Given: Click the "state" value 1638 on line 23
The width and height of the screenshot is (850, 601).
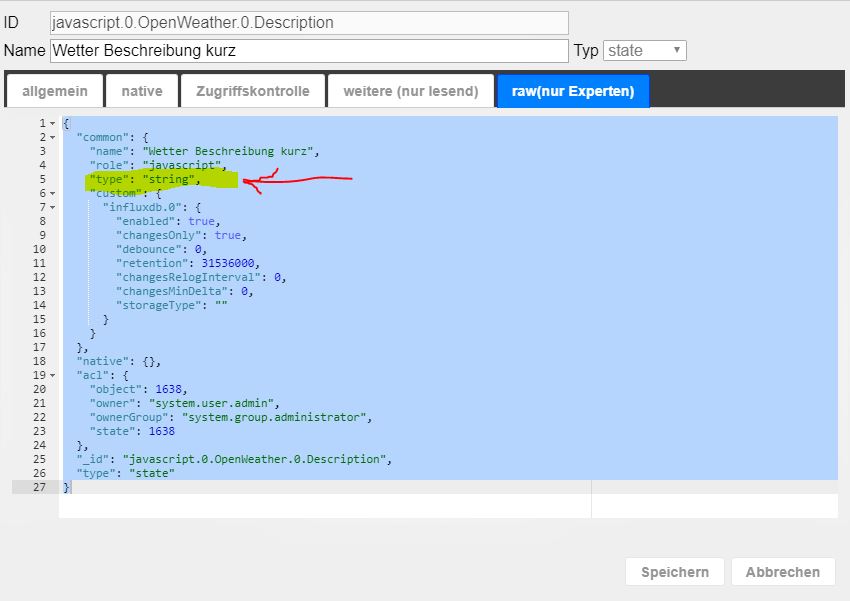Looking at the screenshot, I should pyautogui.click(x=162, y=431).
